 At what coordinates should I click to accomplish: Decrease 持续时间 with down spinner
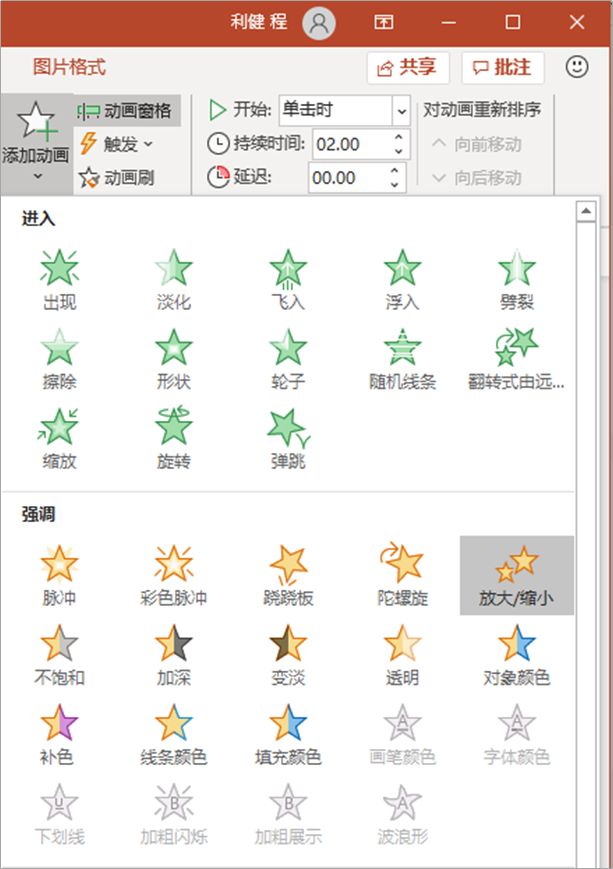pos(399,151)
